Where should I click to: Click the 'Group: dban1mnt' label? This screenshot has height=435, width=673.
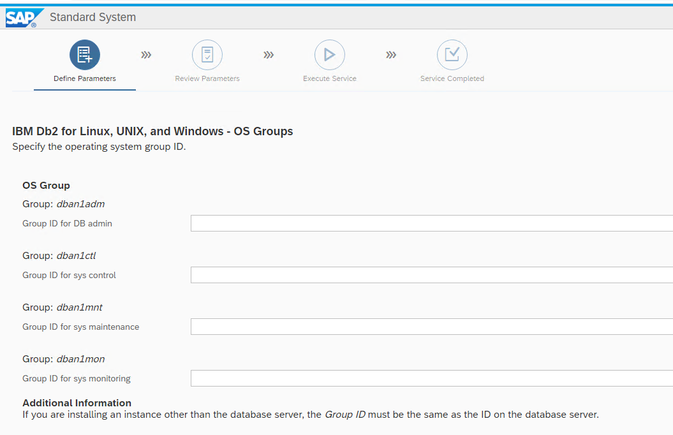click(x=62, y=307)
